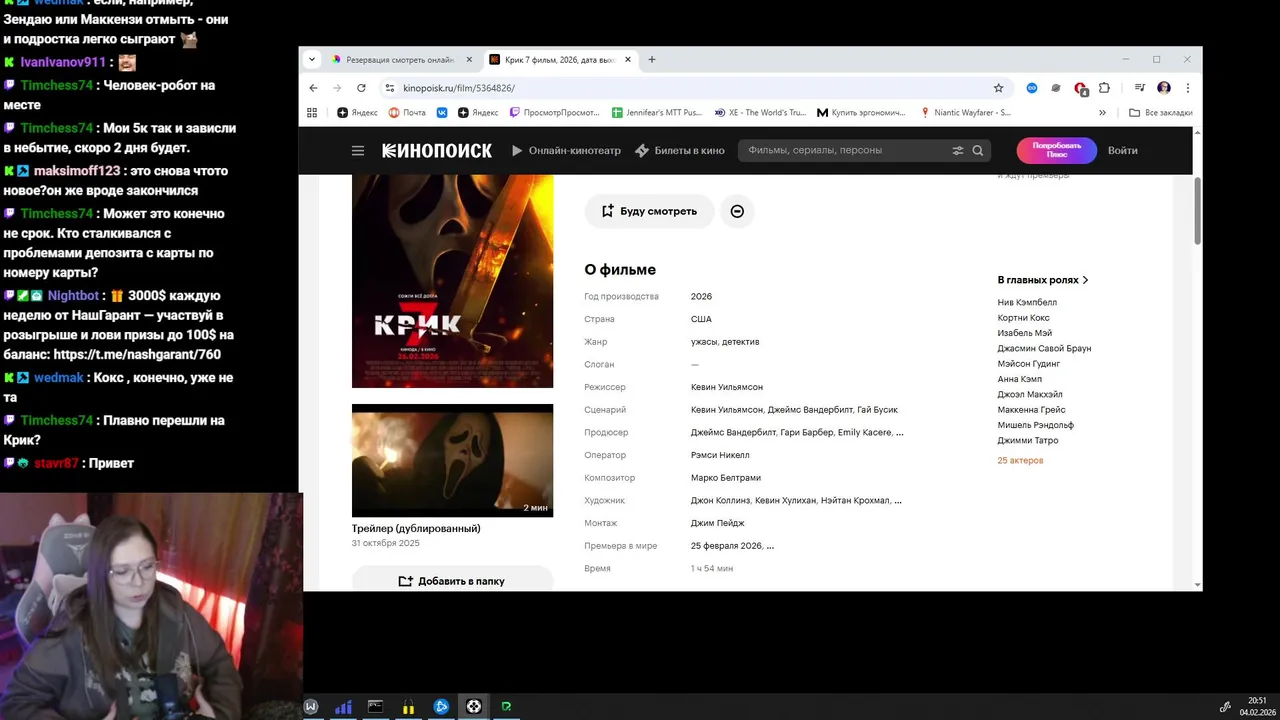Bookmark this page with star icon
The height and width of the screenshot is (720, 1280).
[x=998, y=88]
